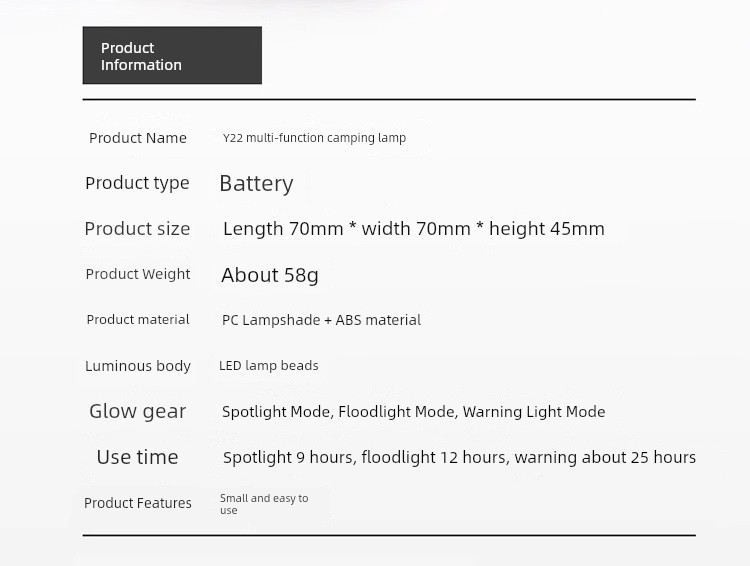Select the Product Features label
Screen dimensions: 750x566
click(138, 503)
